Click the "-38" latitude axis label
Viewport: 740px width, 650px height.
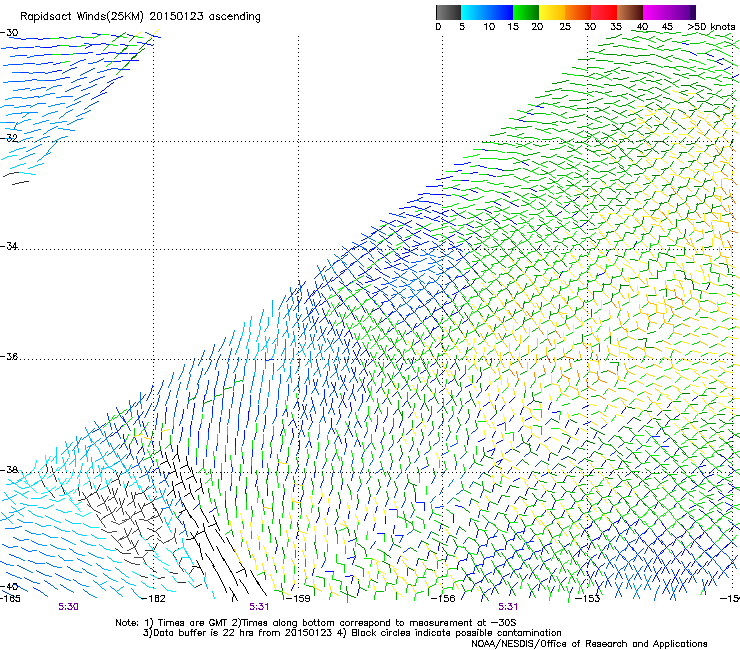9,470
